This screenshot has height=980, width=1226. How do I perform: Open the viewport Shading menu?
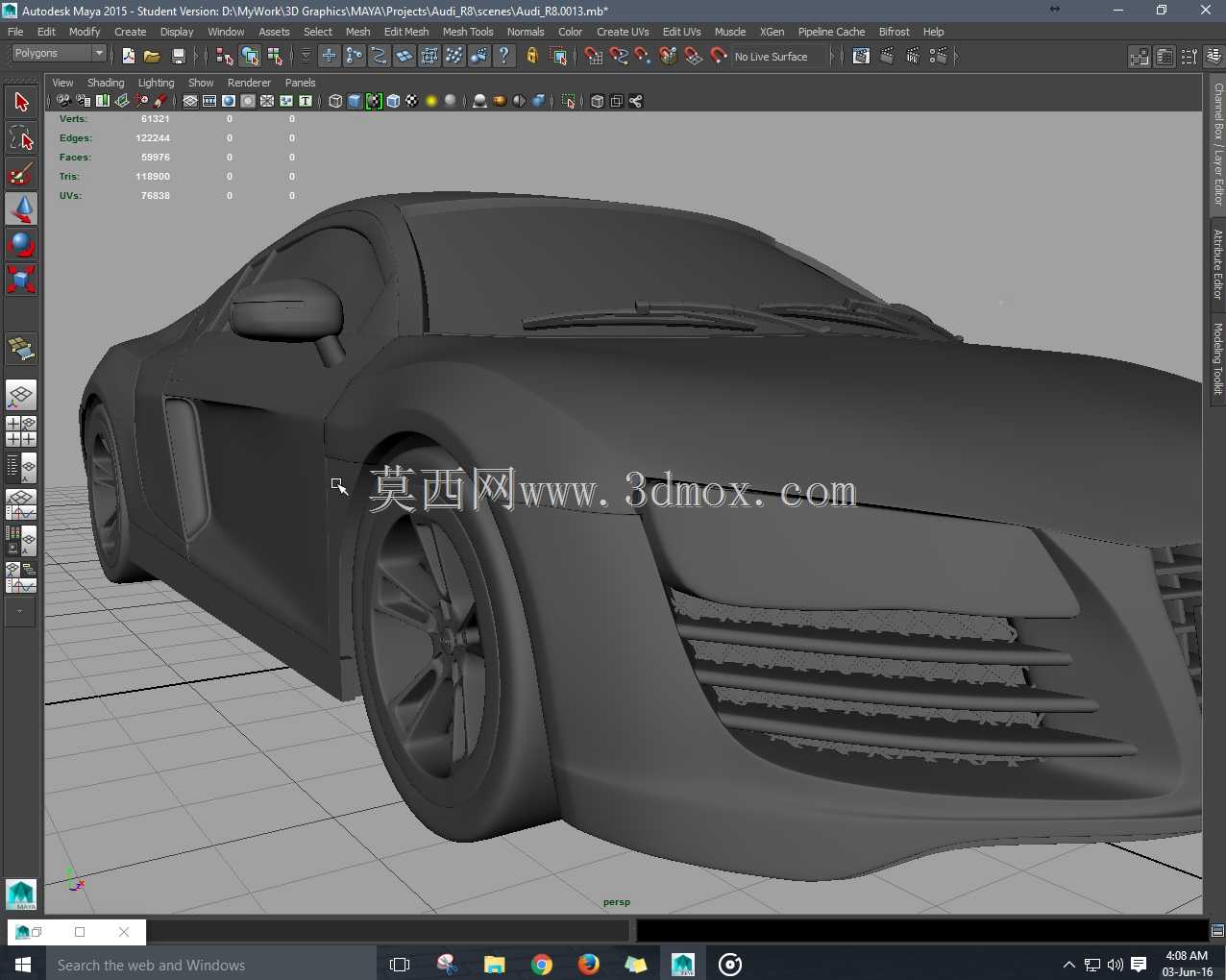(x=106, y=83)
